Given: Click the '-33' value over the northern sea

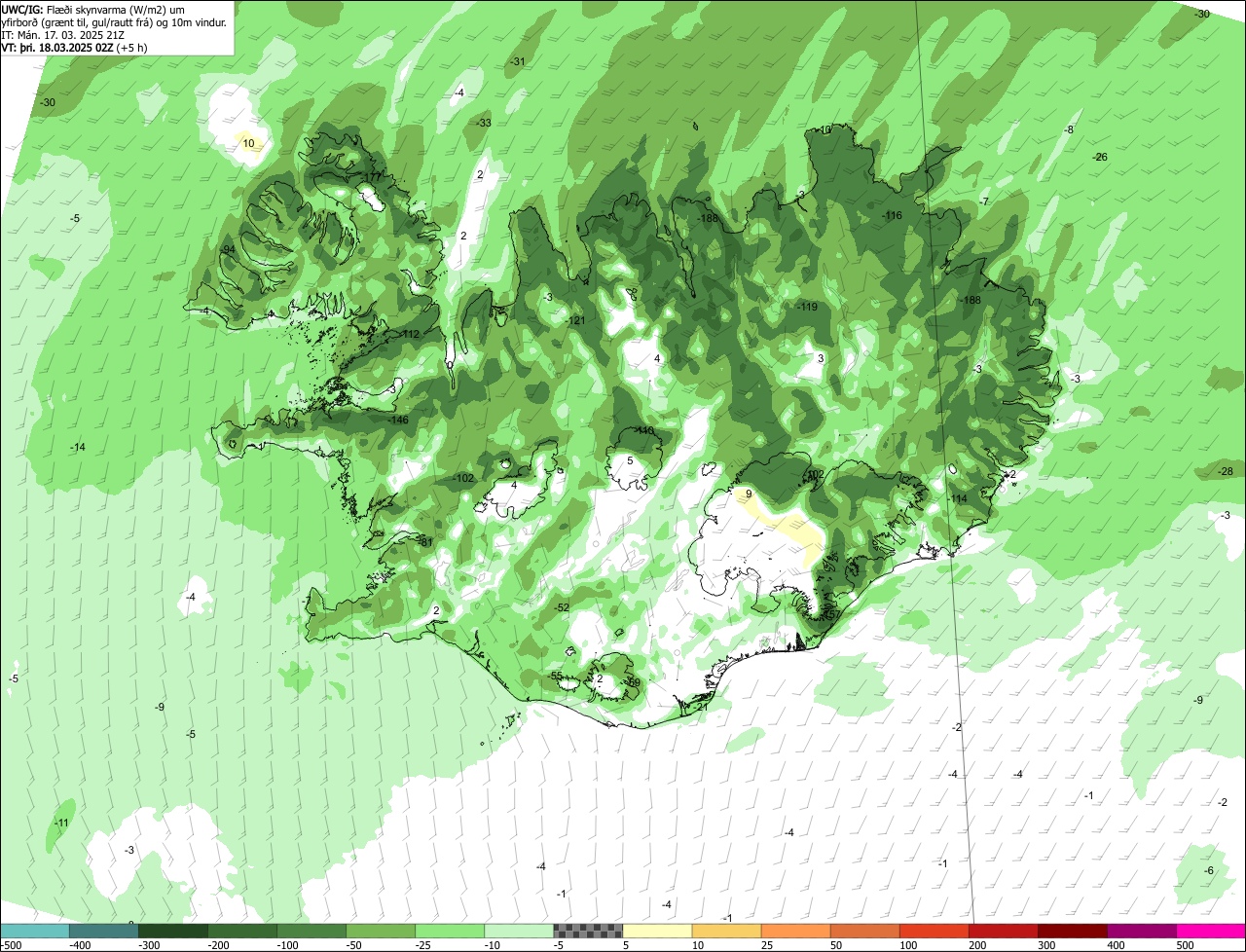Looking at the screenshot, I should click(x=483, y=123).
